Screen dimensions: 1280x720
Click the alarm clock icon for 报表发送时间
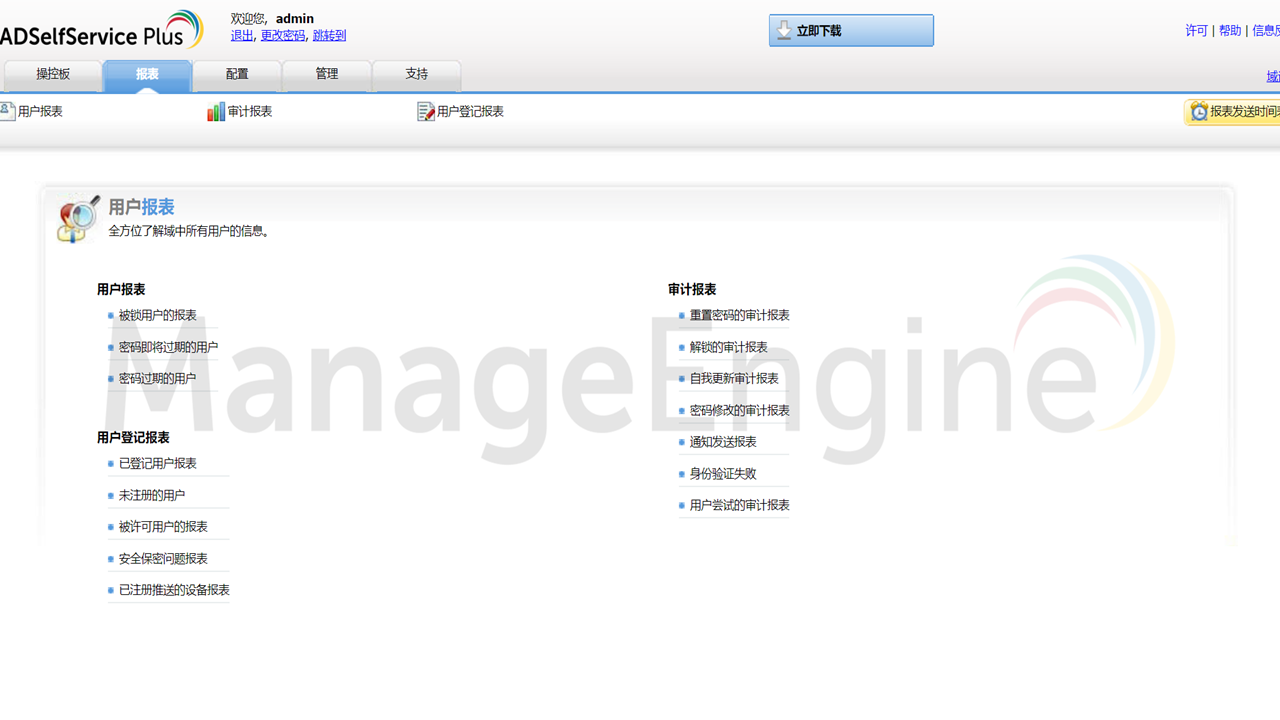point(1198,111)
